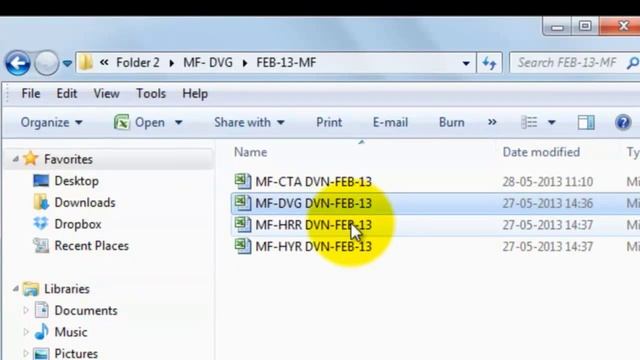
Task: Click the blue Help question mark icon
Action: coord(623,122)
